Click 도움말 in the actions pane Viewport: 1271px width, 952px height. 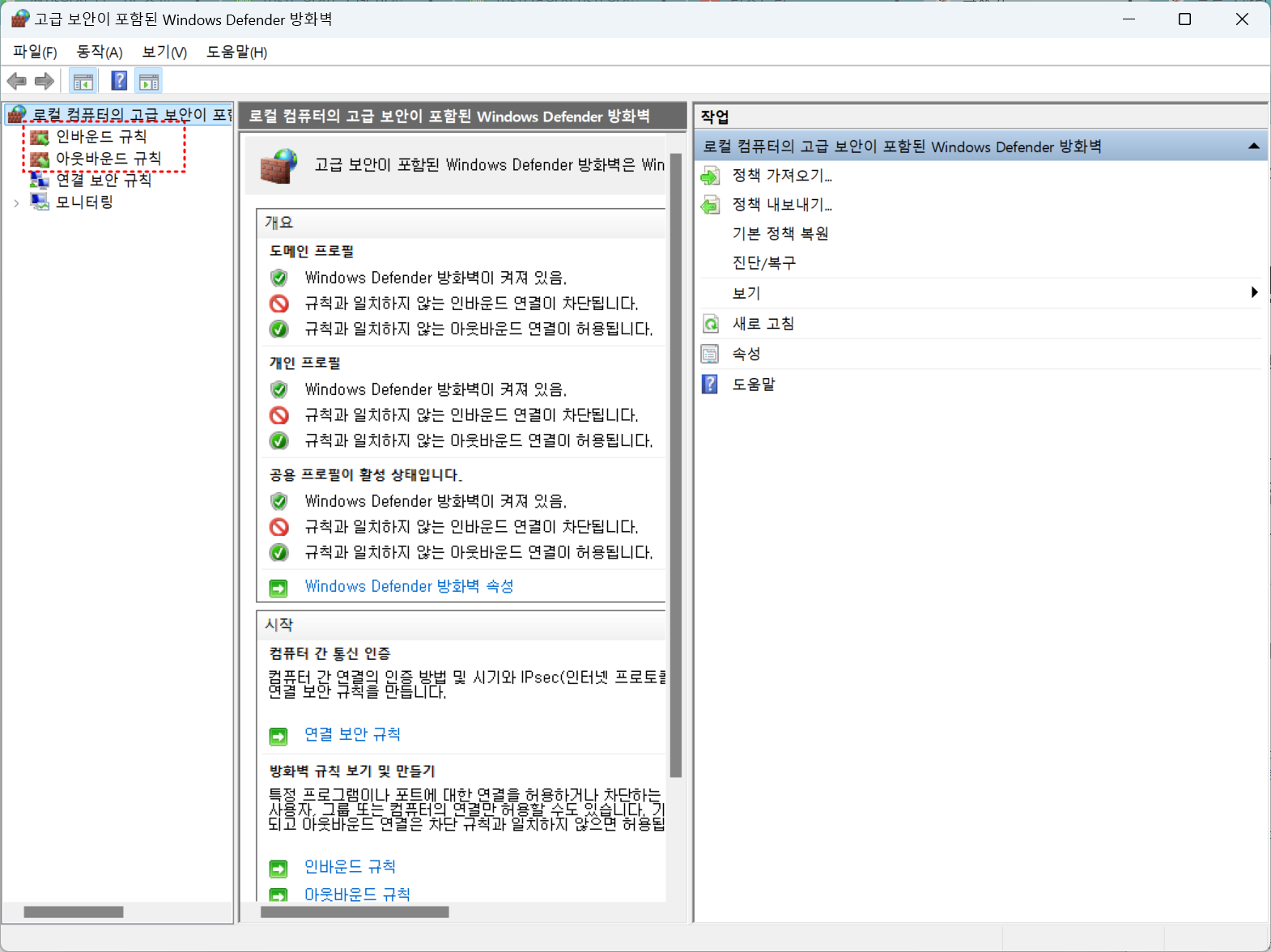click(x=754, y=385)
